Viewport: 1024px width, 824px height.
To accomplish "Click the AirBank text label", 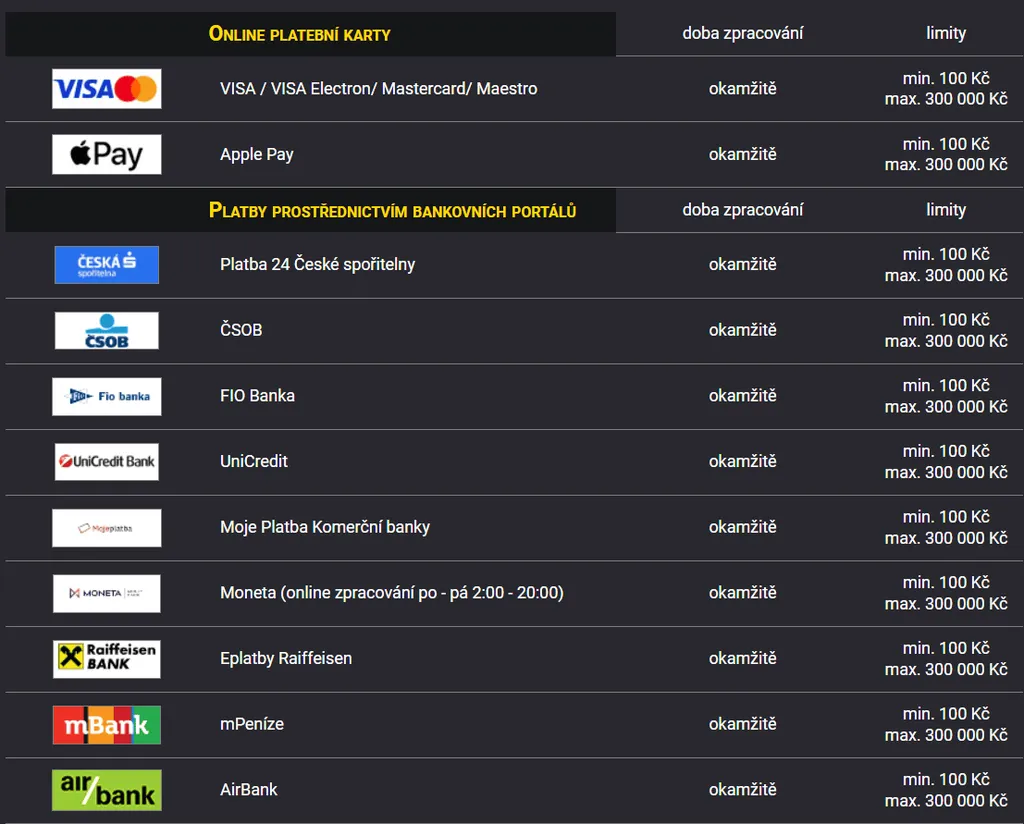I will [x=249, y=790].
